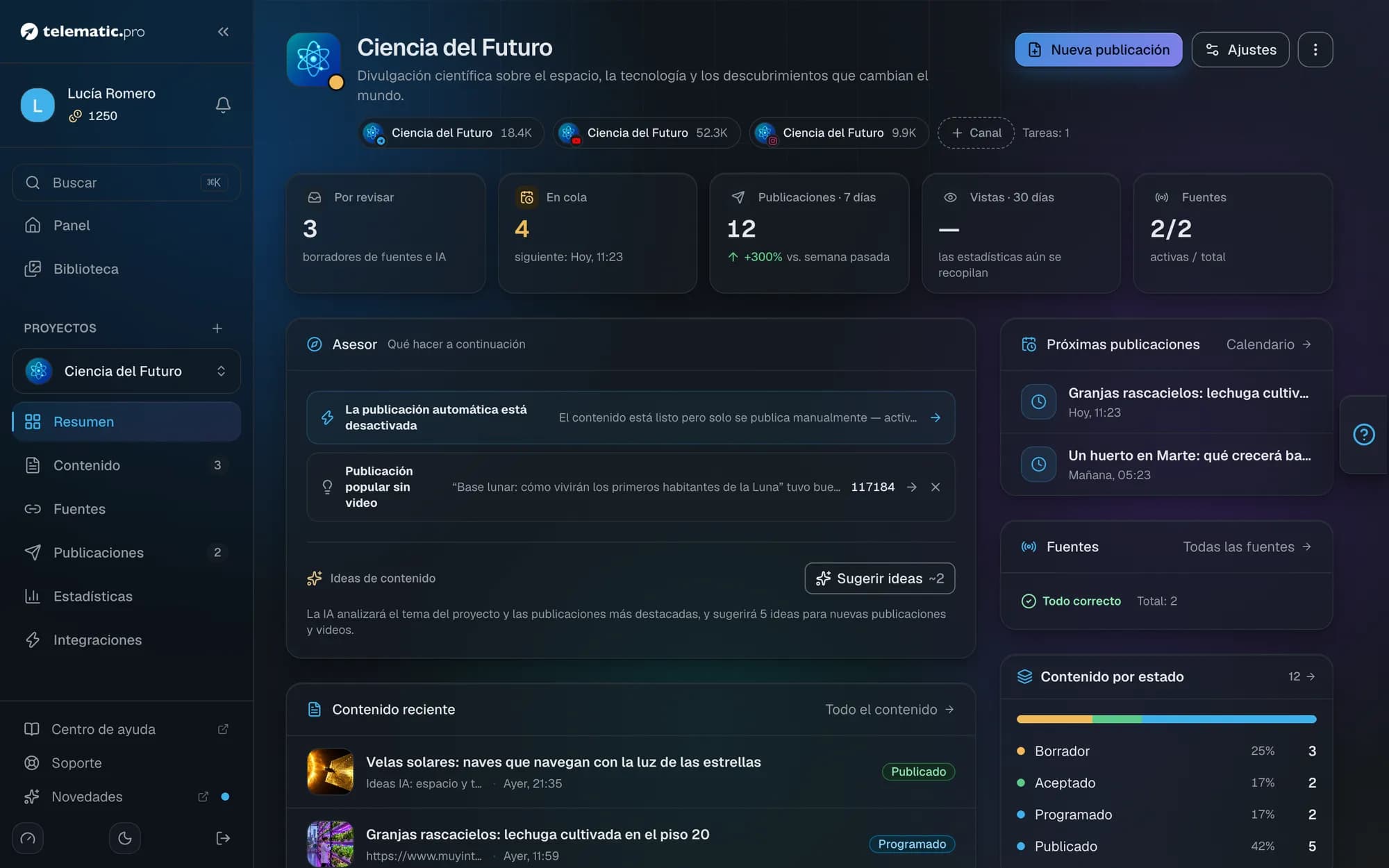Expand the Ciencia del Futuro project selector
Image resolution: width=1389 pixels, height=868 pixels.
tap(126, 372)
